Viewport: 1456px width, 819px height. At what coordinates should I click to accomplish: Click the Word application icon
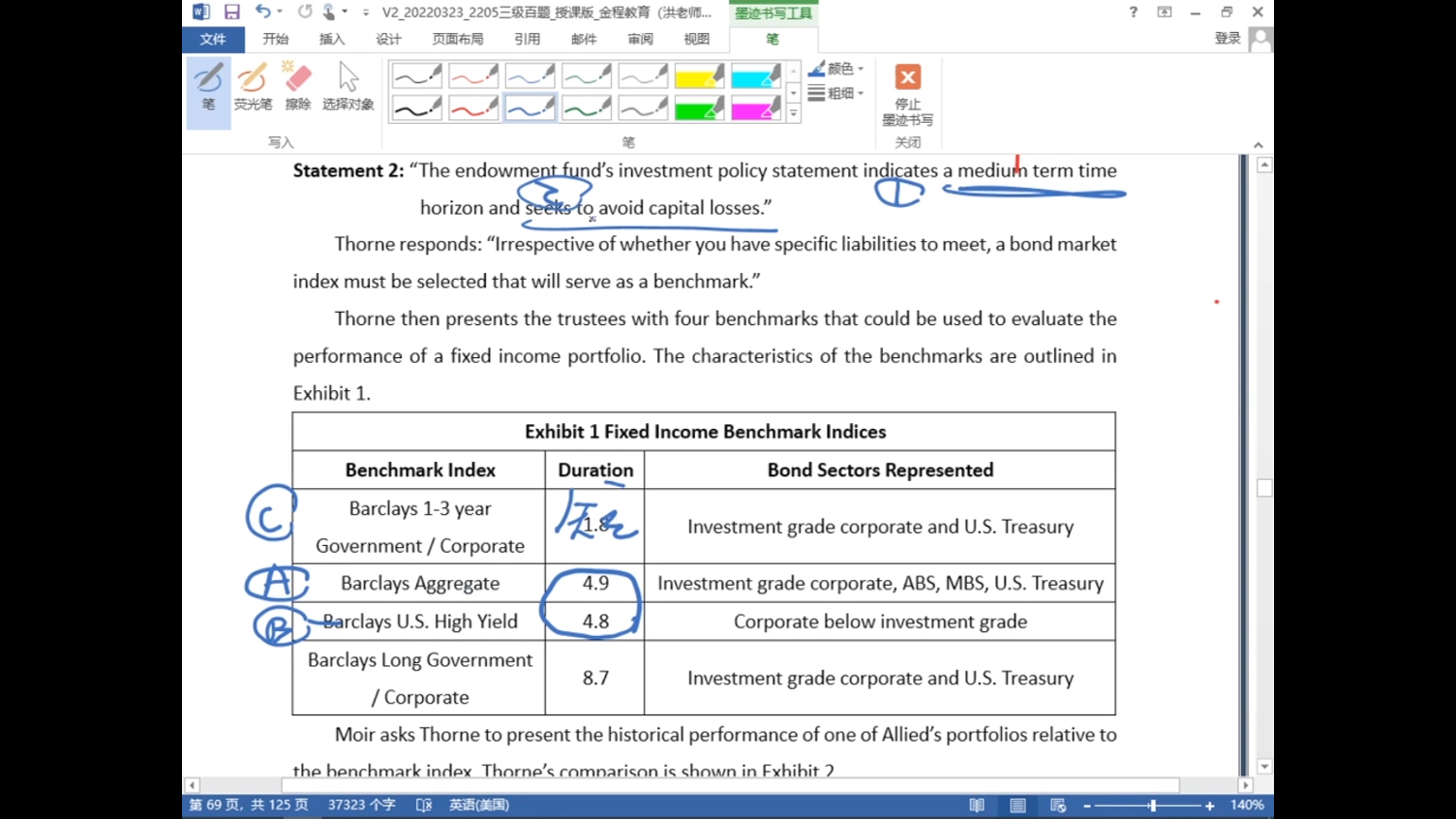click(x=200, y=12)
